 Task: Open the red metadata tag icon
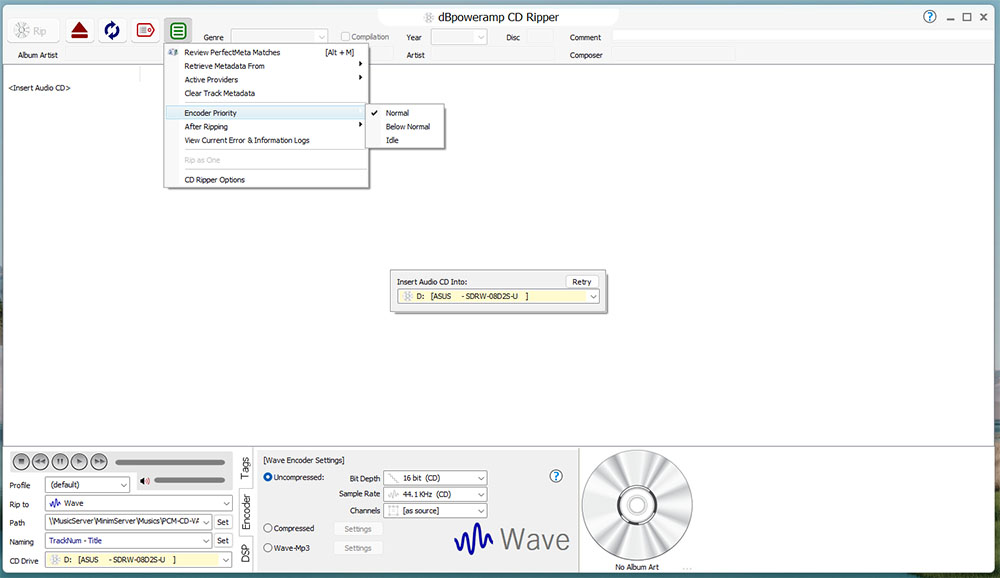tap(145, 31)
